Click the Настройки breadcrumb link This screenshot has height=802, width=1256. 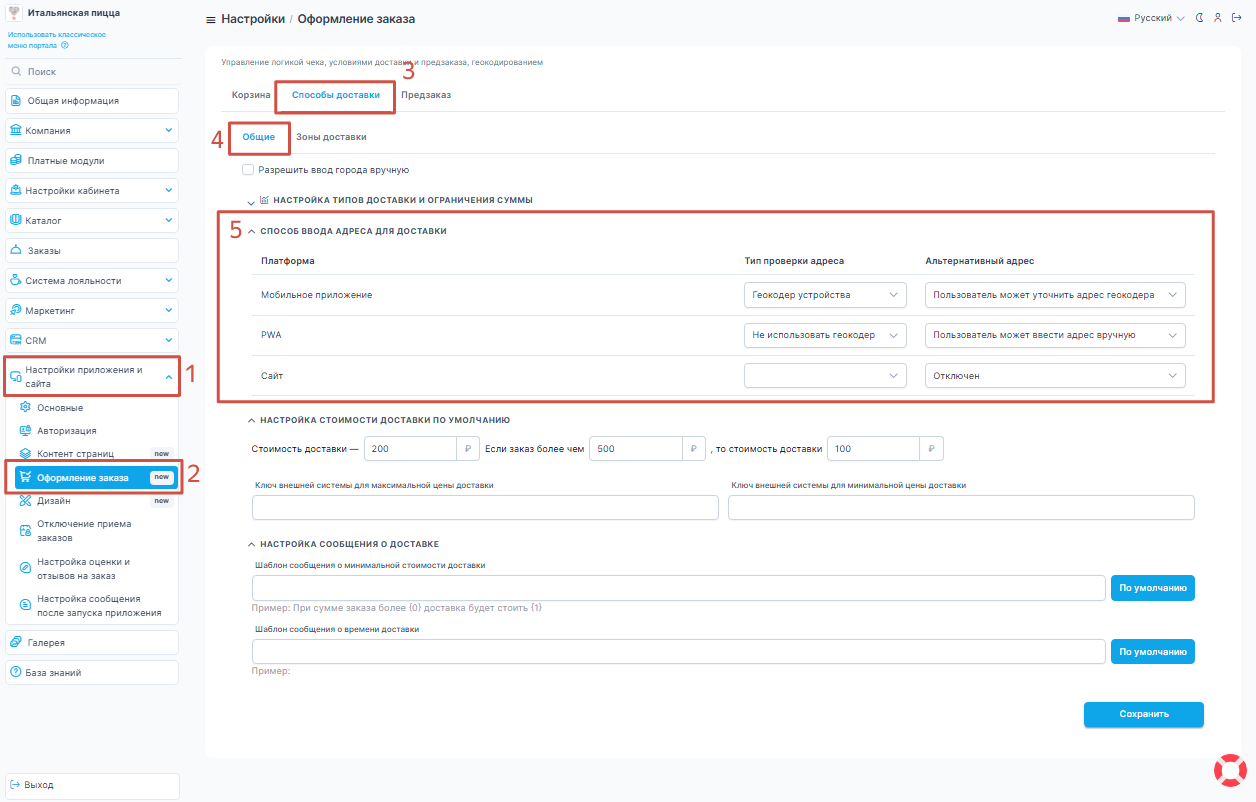coord(252,19)
